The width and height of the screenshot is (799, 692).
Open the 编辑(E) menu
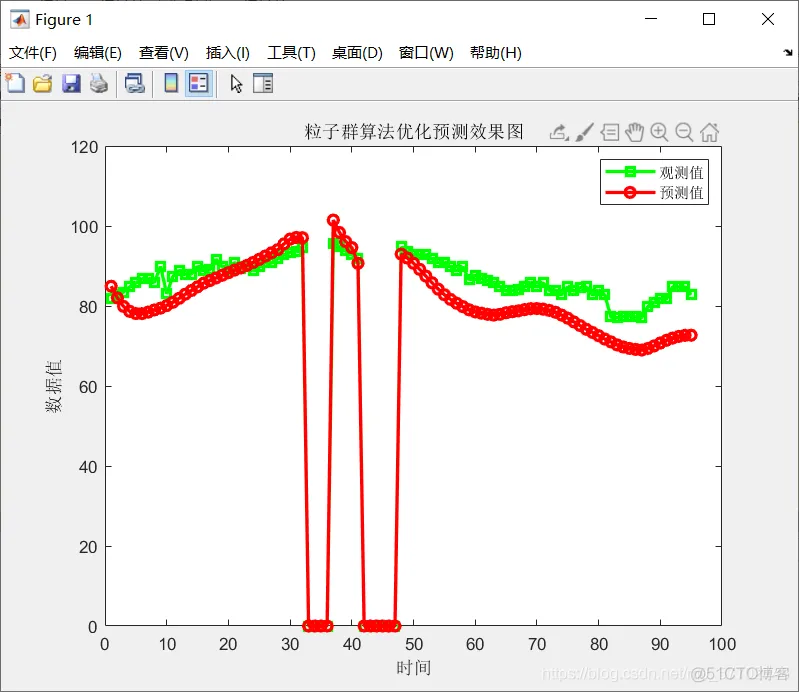pyautogui.click(x=98, y=52)
